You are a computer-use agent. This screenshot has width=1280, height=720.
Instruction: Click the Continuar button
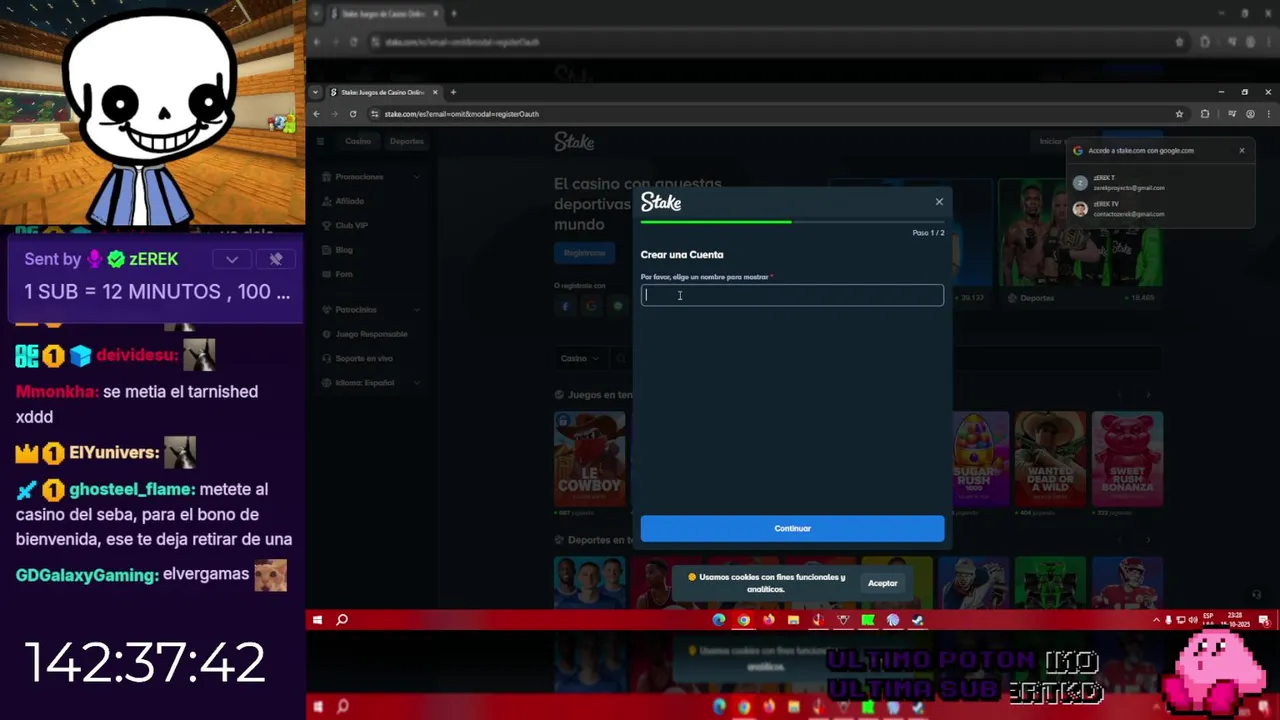click(792, 528)
